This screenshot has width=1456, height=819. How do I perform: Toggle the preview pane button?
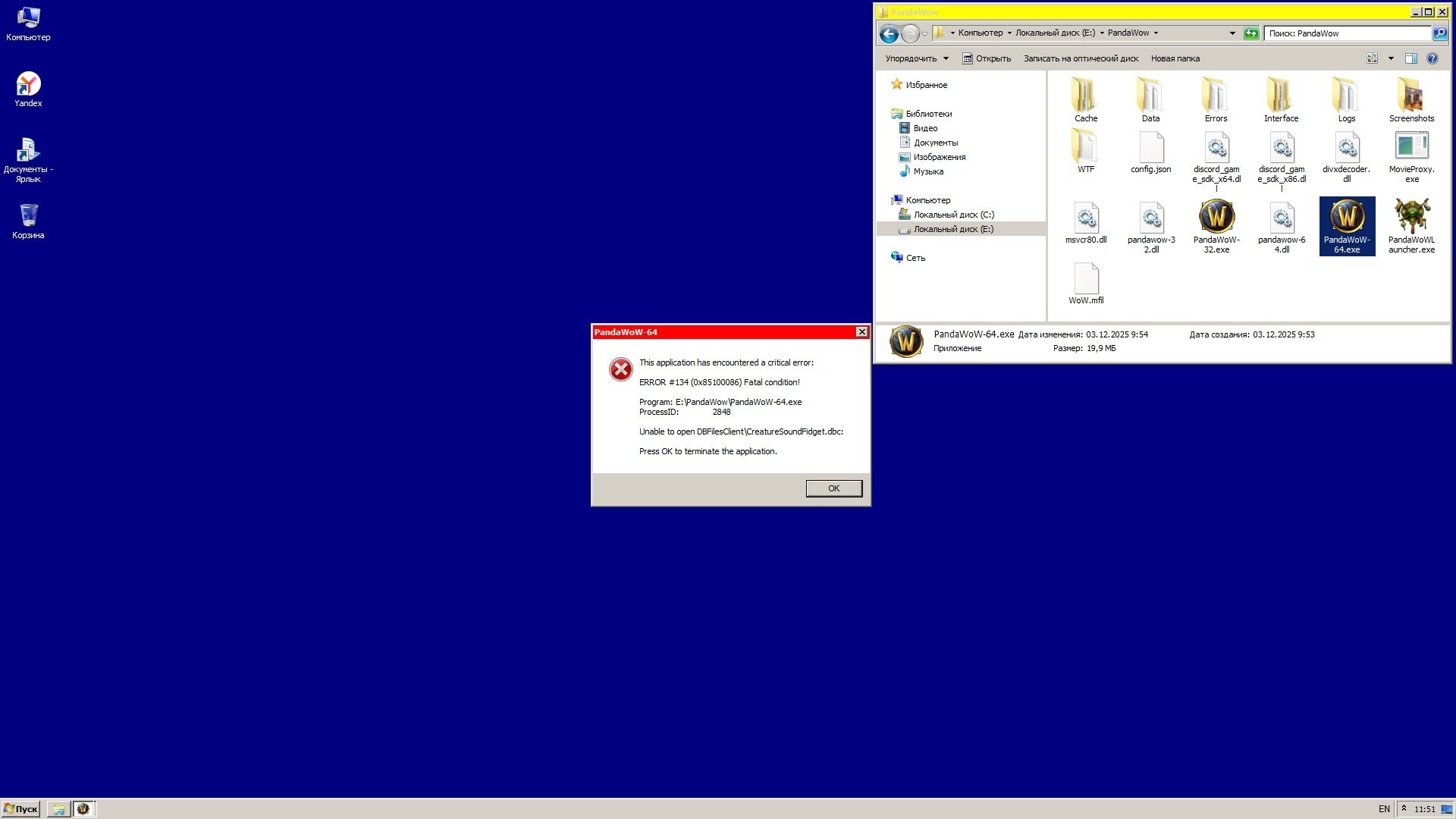point(1410,58)
